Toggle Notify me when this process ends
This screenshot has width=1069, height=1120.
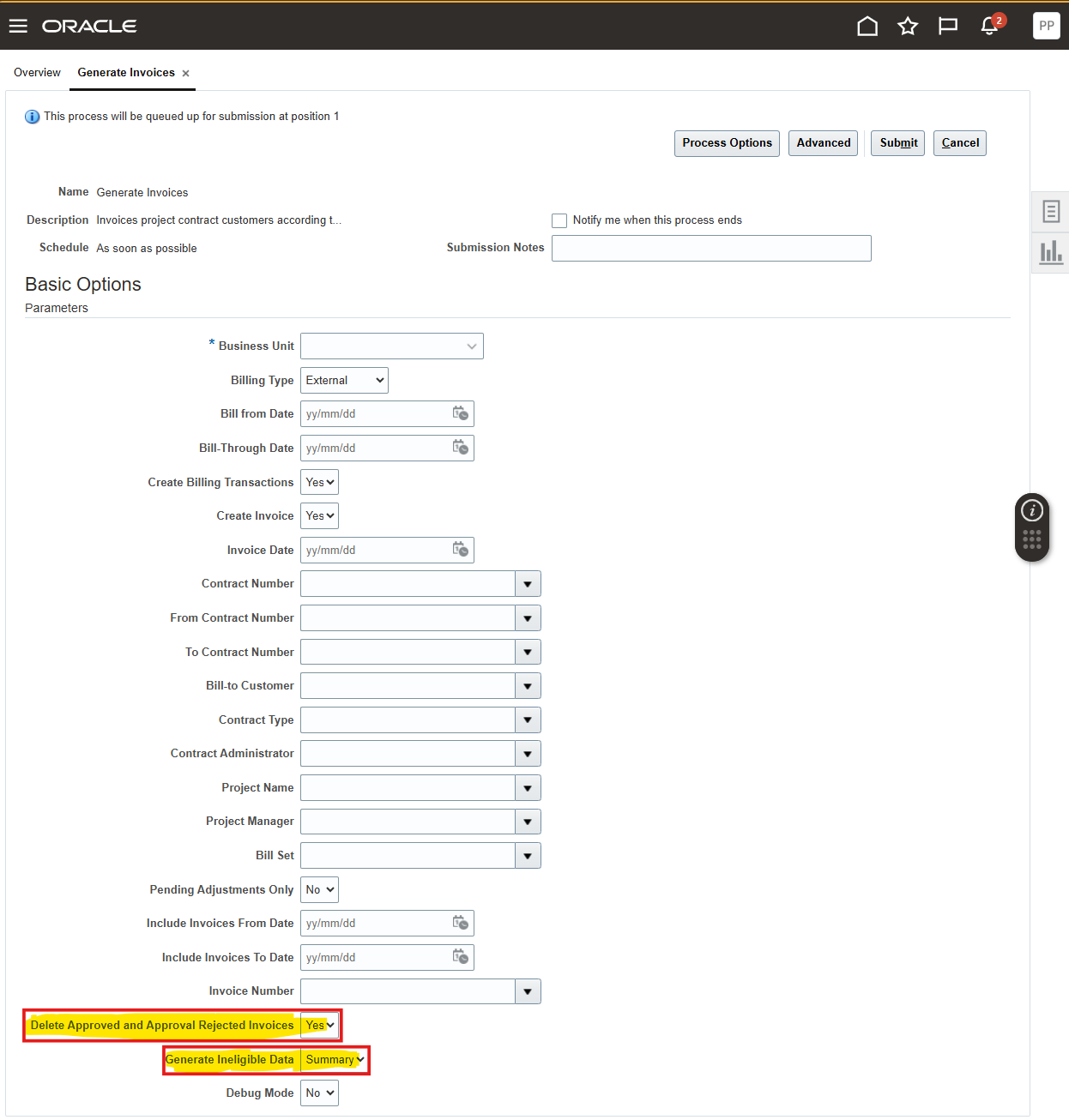pos(559,220)
